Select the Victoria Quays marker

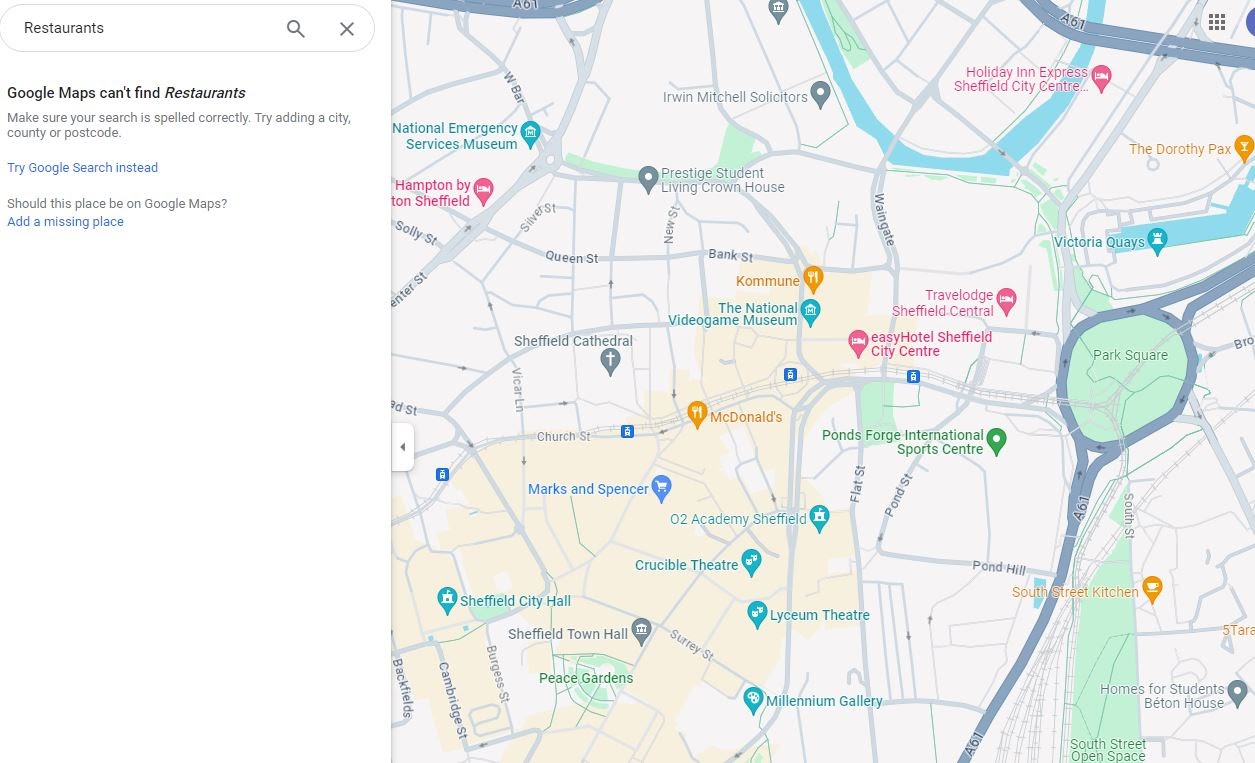[x=1158, y=240]
